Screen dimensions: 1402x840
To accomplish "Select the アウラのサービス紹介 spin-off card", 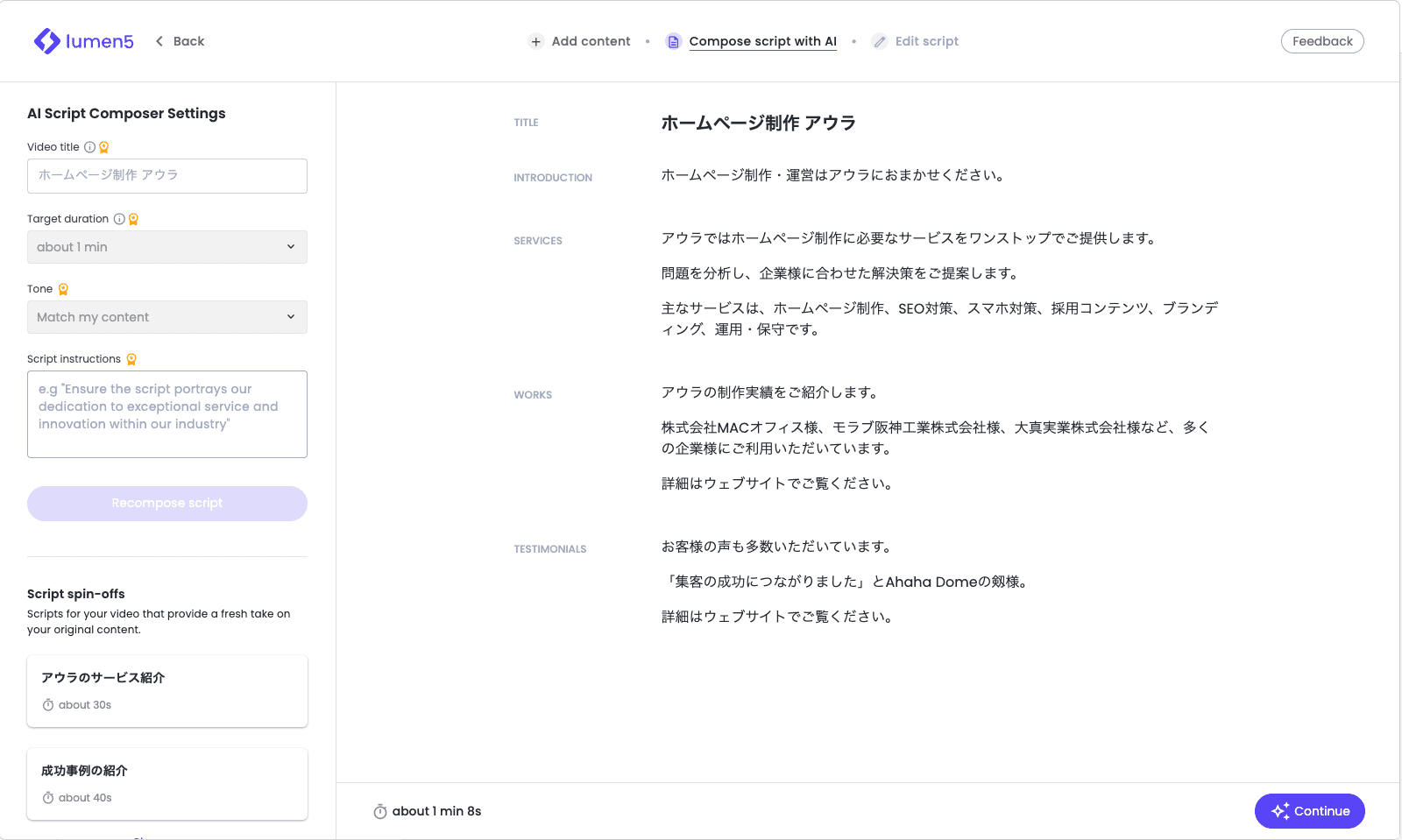I will click(166, 691).
